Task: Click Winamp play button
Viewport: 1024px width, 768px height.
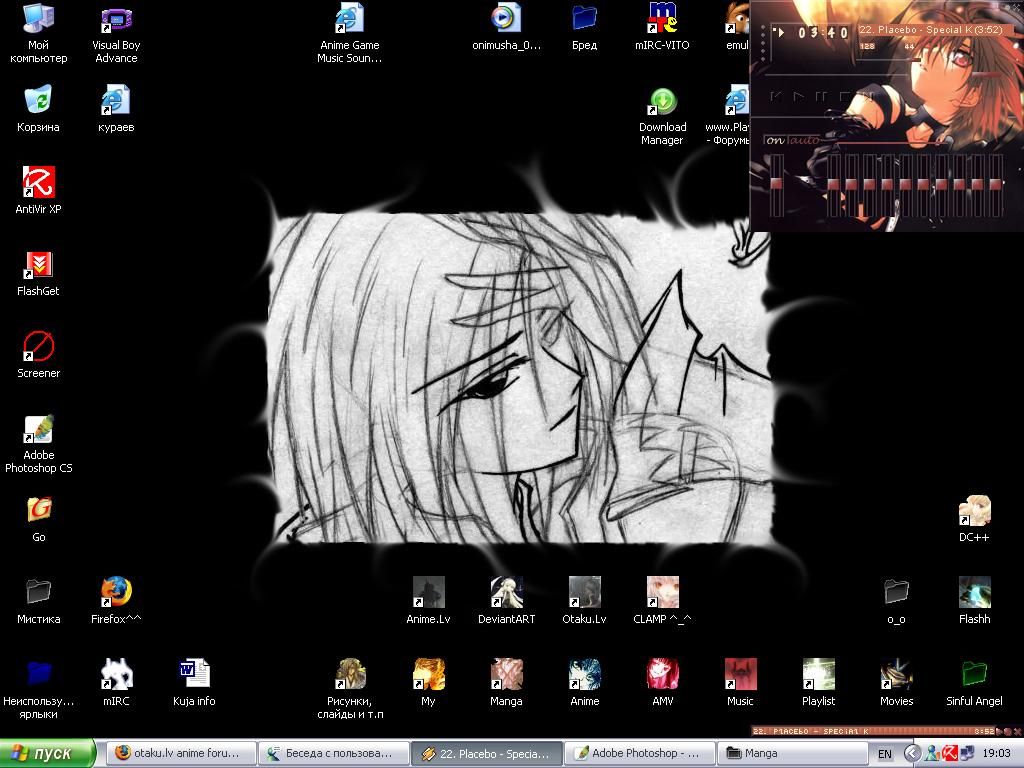Action: pos(798,97)
